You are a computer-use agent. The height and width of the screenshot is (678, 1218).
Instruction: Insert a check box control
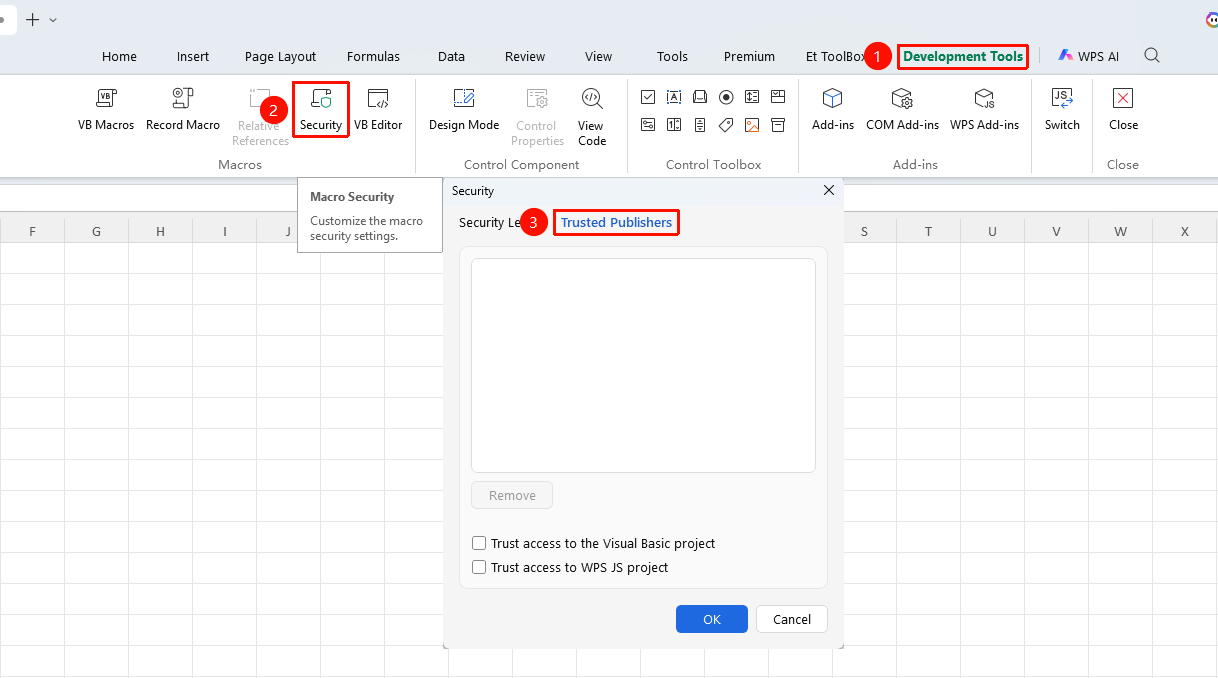coord(648,97)
